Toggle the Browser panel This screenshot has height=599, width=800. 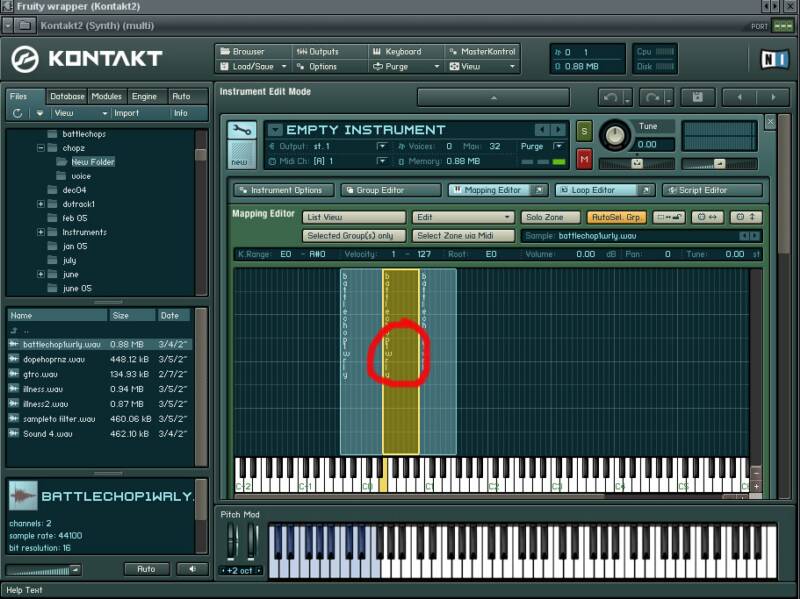(x=254, y=52)
